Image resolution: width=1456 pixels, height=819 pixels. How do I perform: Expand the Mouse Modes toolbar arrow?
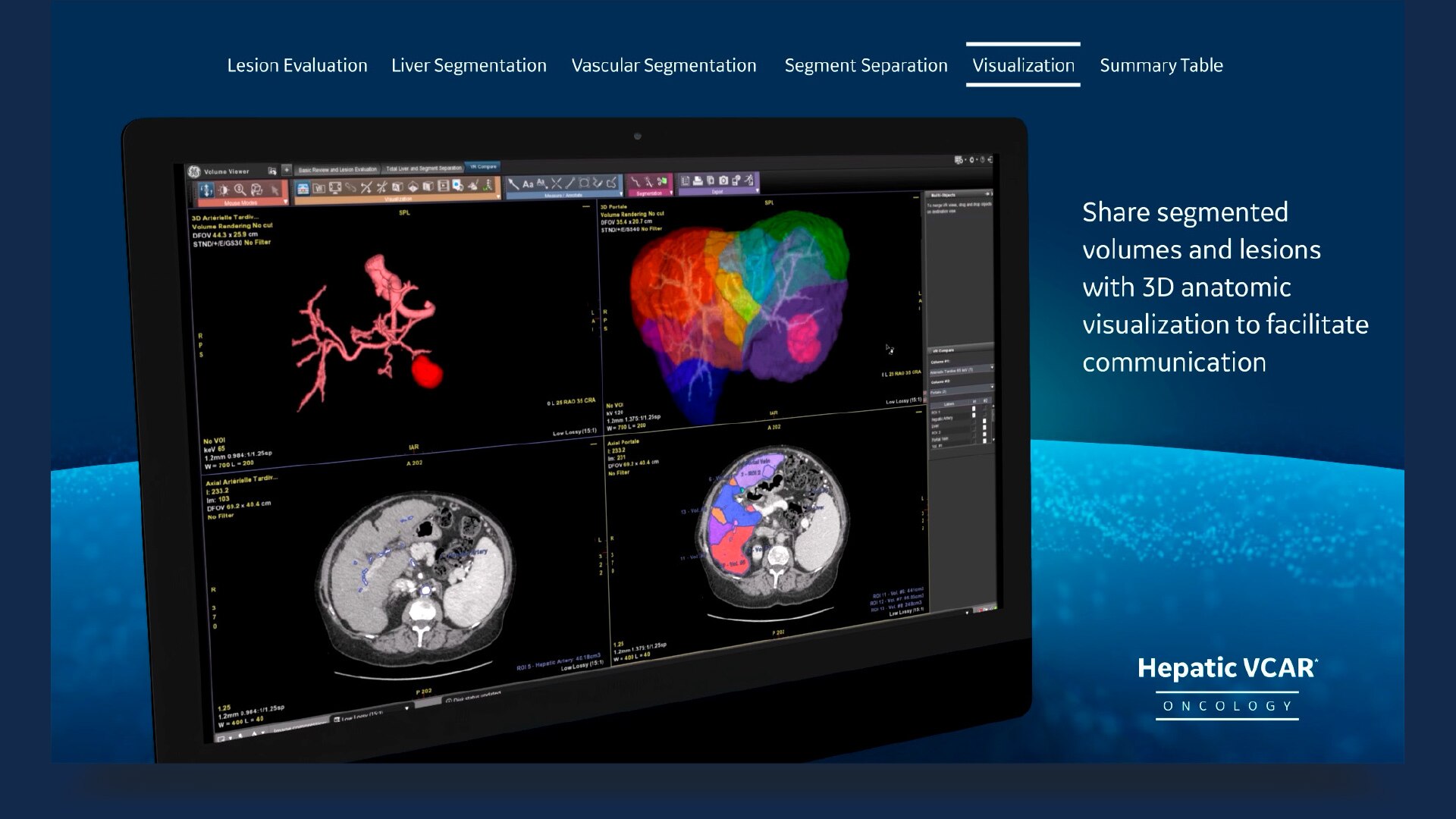[285, 202]
